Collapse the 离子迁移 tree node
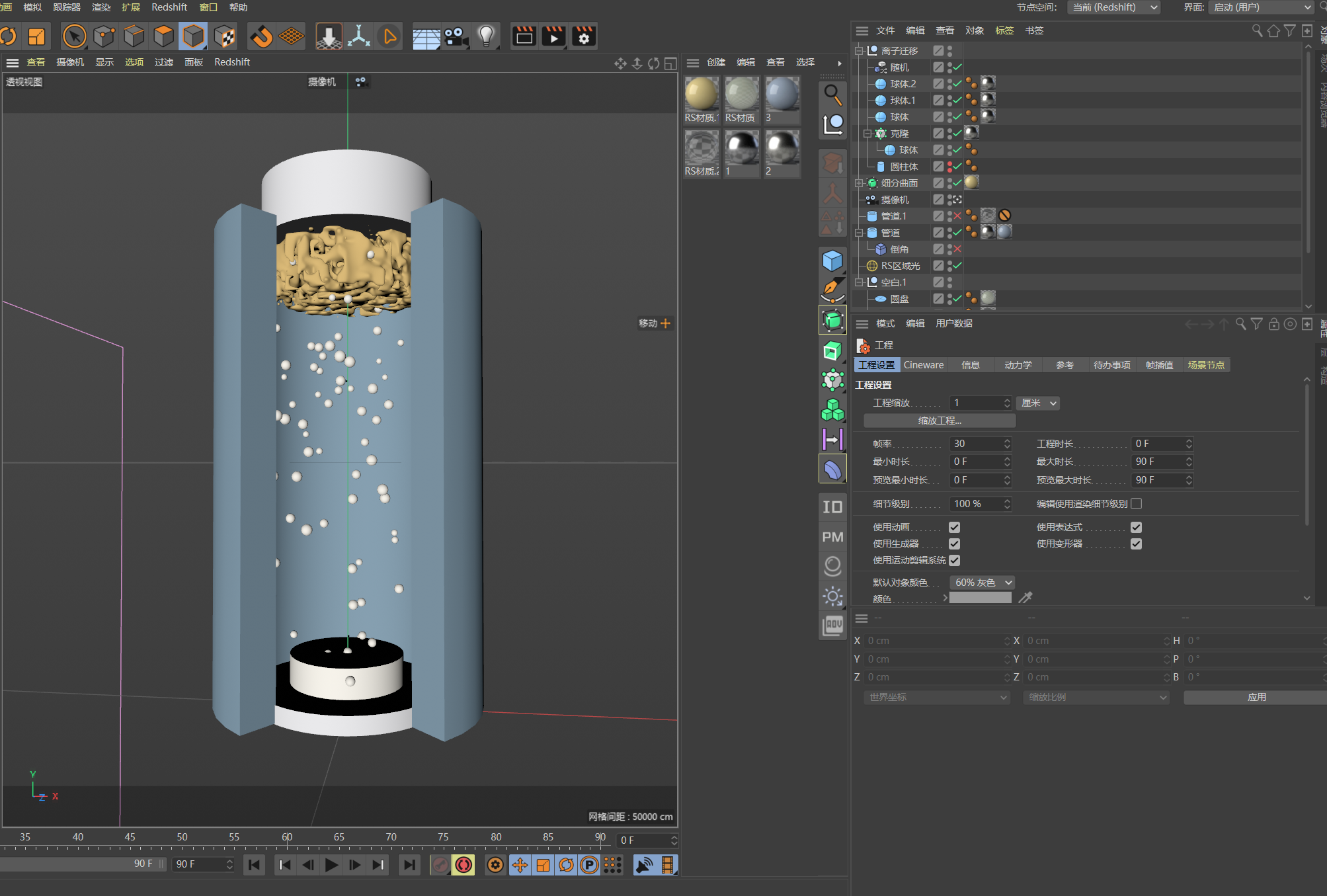Image resolution: width=1327 pixels, height=896 pixels. tap(859, 51)
